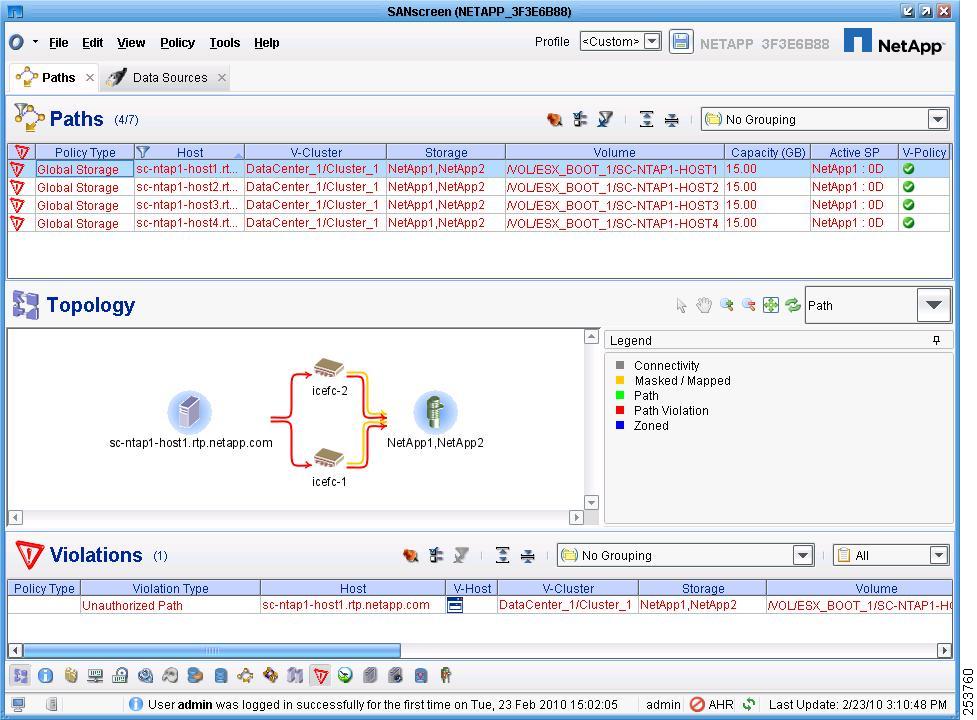This screenshot has height=720, width=977.
Task: Click the paths icon in bottom toolbar
Action: point(245,675)
